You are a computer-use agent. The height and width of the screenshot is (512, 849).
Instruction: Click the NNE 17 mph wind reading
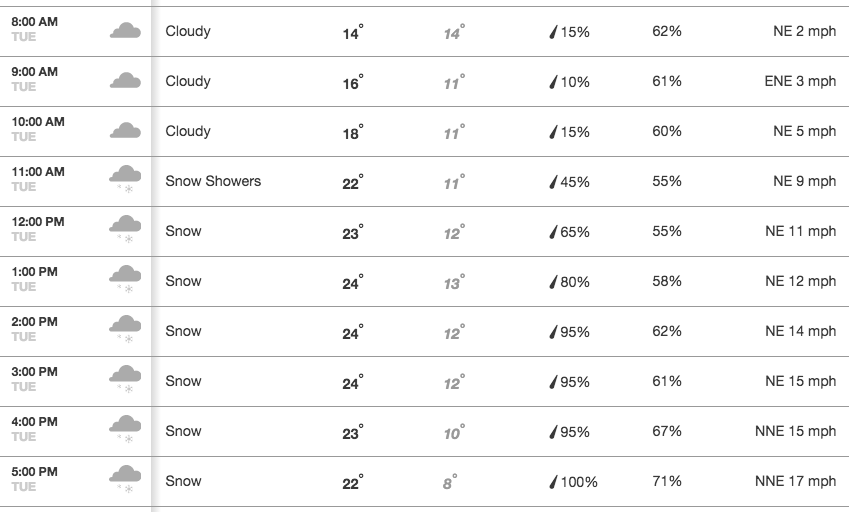(796, 481)
